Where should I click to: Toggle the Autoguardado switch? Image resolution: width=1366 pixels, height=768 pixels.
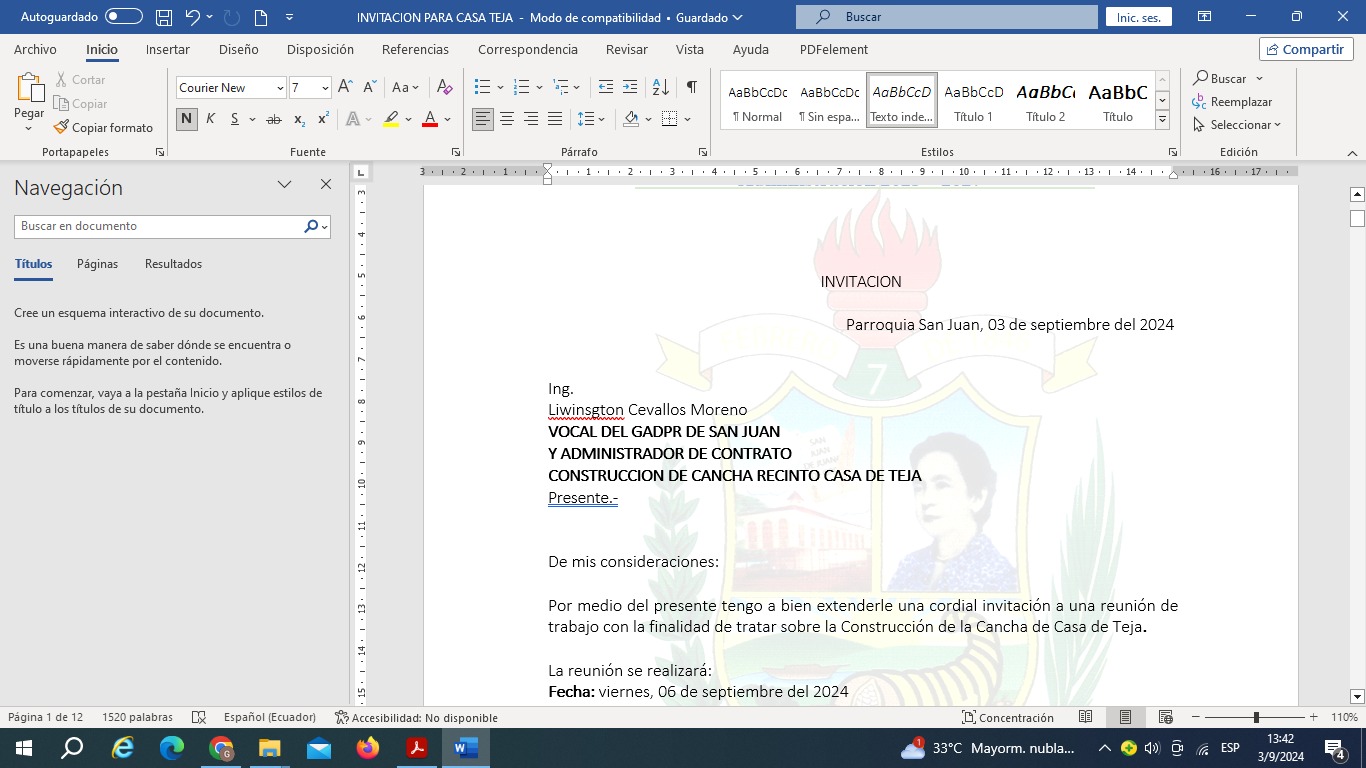tap(123, 17)
